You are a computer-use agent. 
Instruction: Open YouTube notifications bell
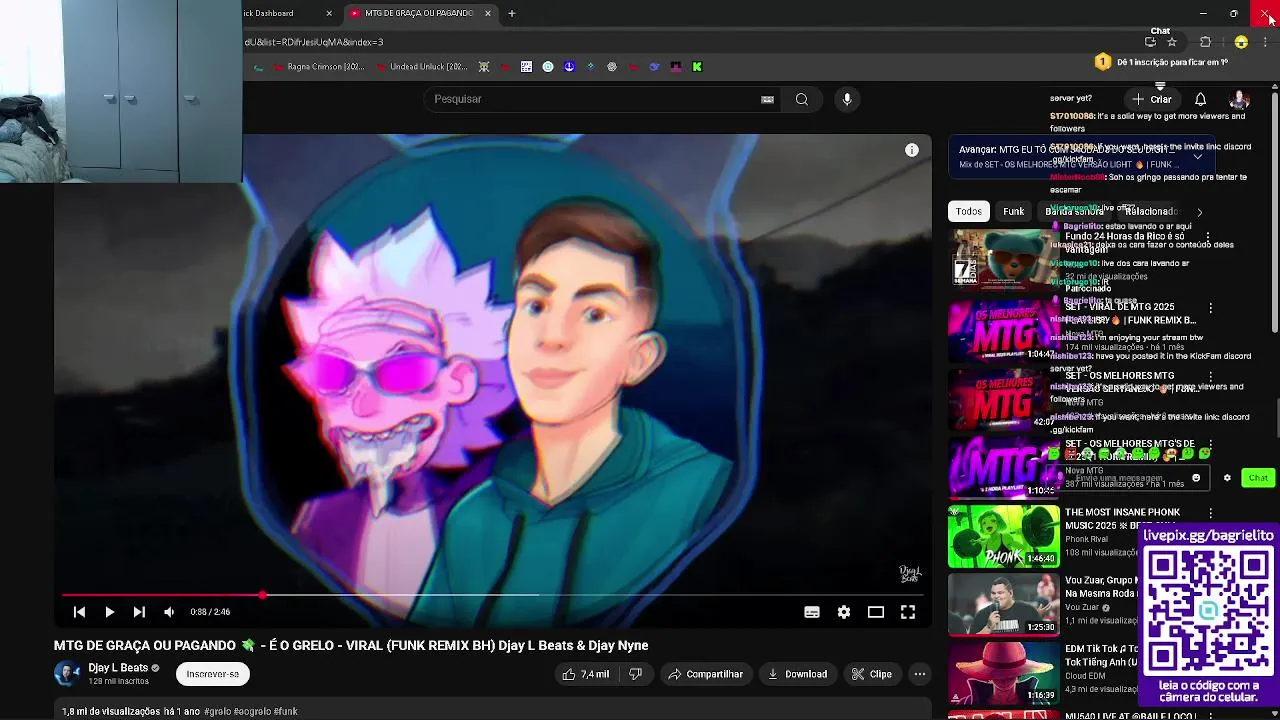pos(1200,99)
